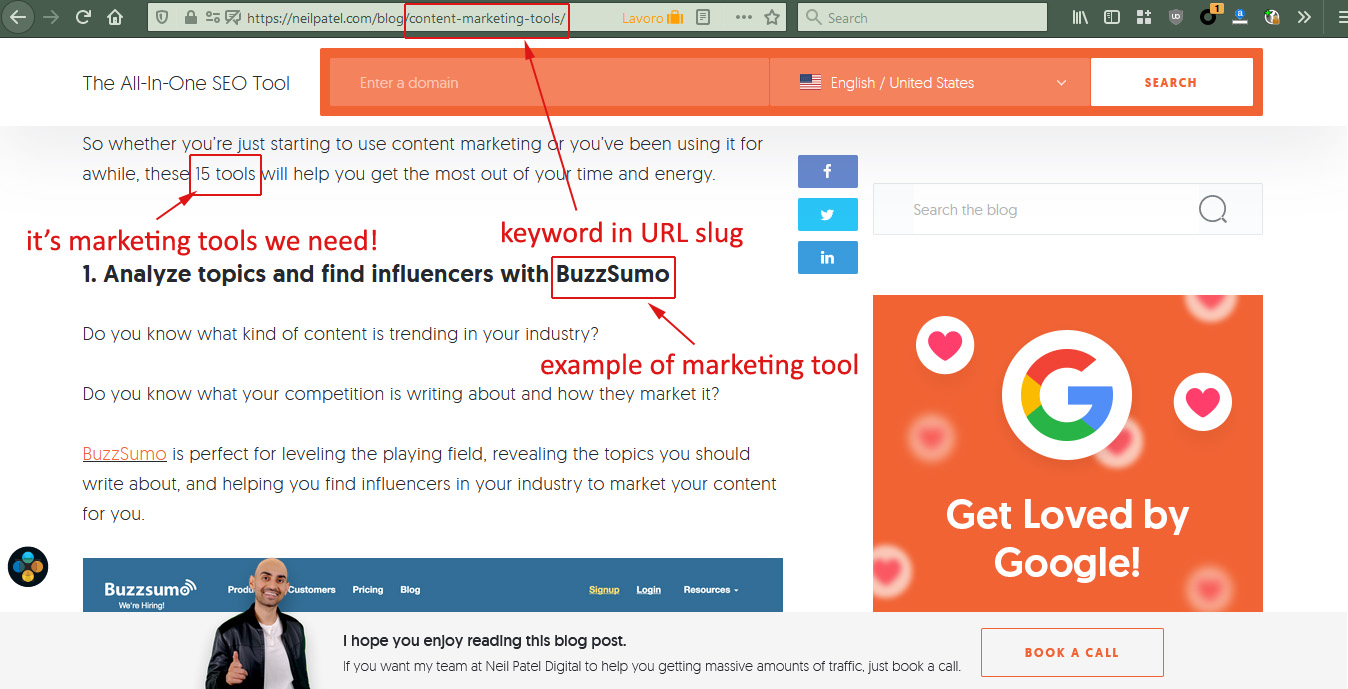1348x689 pixels.
Task: Share article on LinkedIn
Action: [828, 258]
